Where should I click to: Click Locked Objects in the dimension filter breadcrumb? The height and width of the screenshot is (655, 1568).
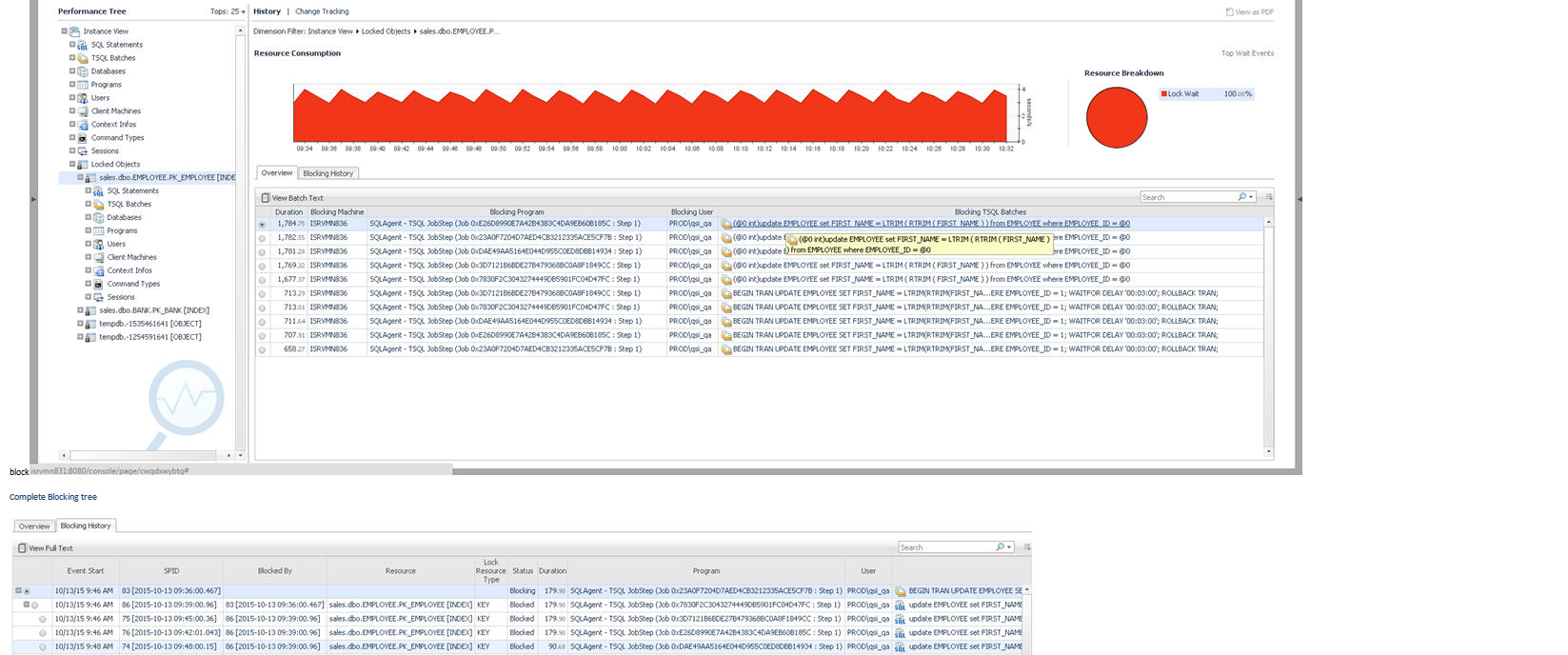[x=386, y=31]
